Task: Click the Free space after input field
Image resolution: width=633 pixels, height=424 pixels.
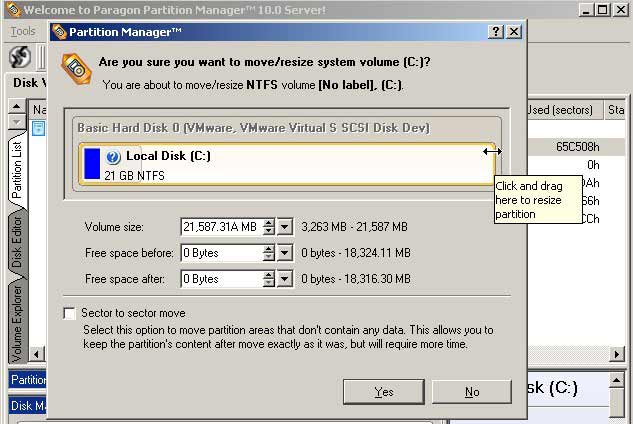Action: (221, 279)
